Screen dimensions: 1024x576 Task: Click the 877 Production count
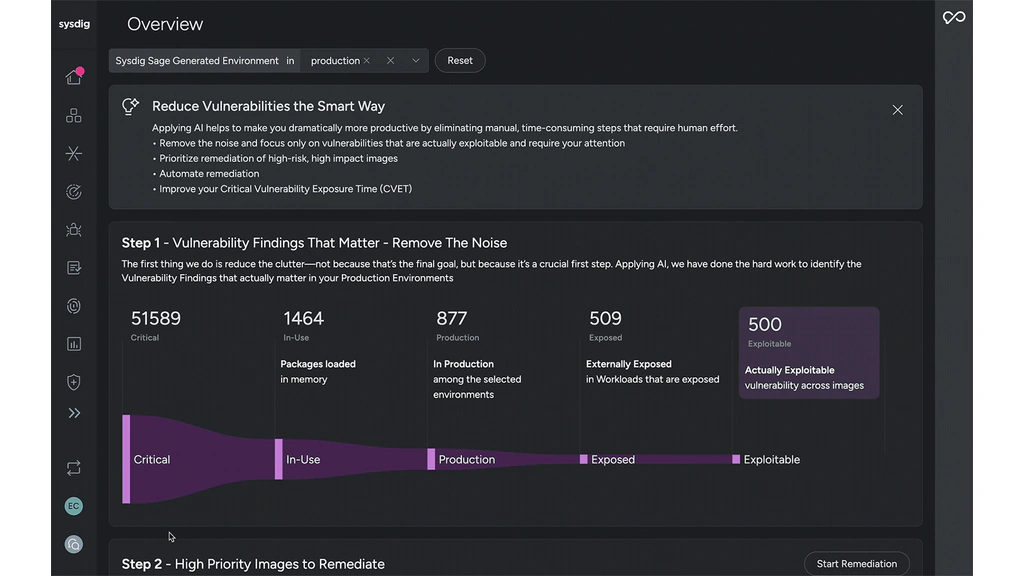(x=451, y=318)
